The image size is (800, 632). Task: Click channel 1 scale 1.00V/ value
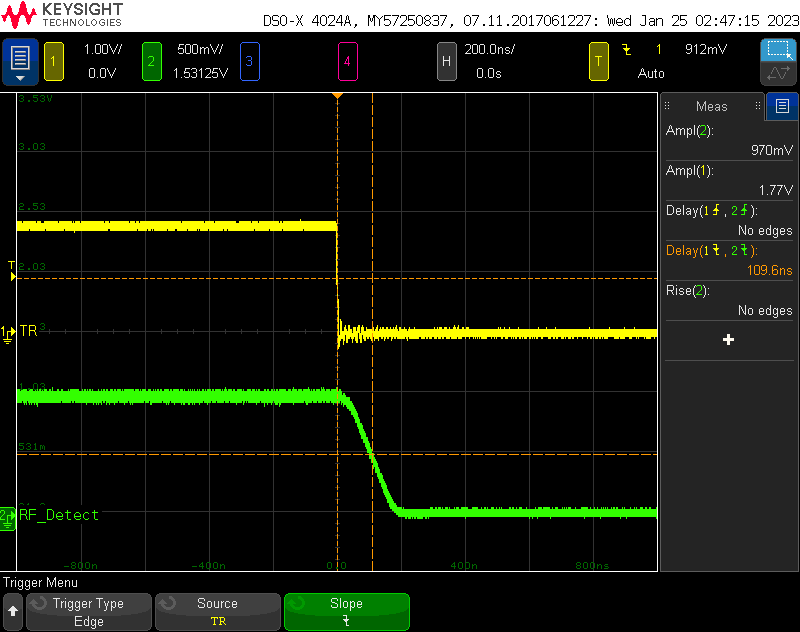(x=103, y=49)
